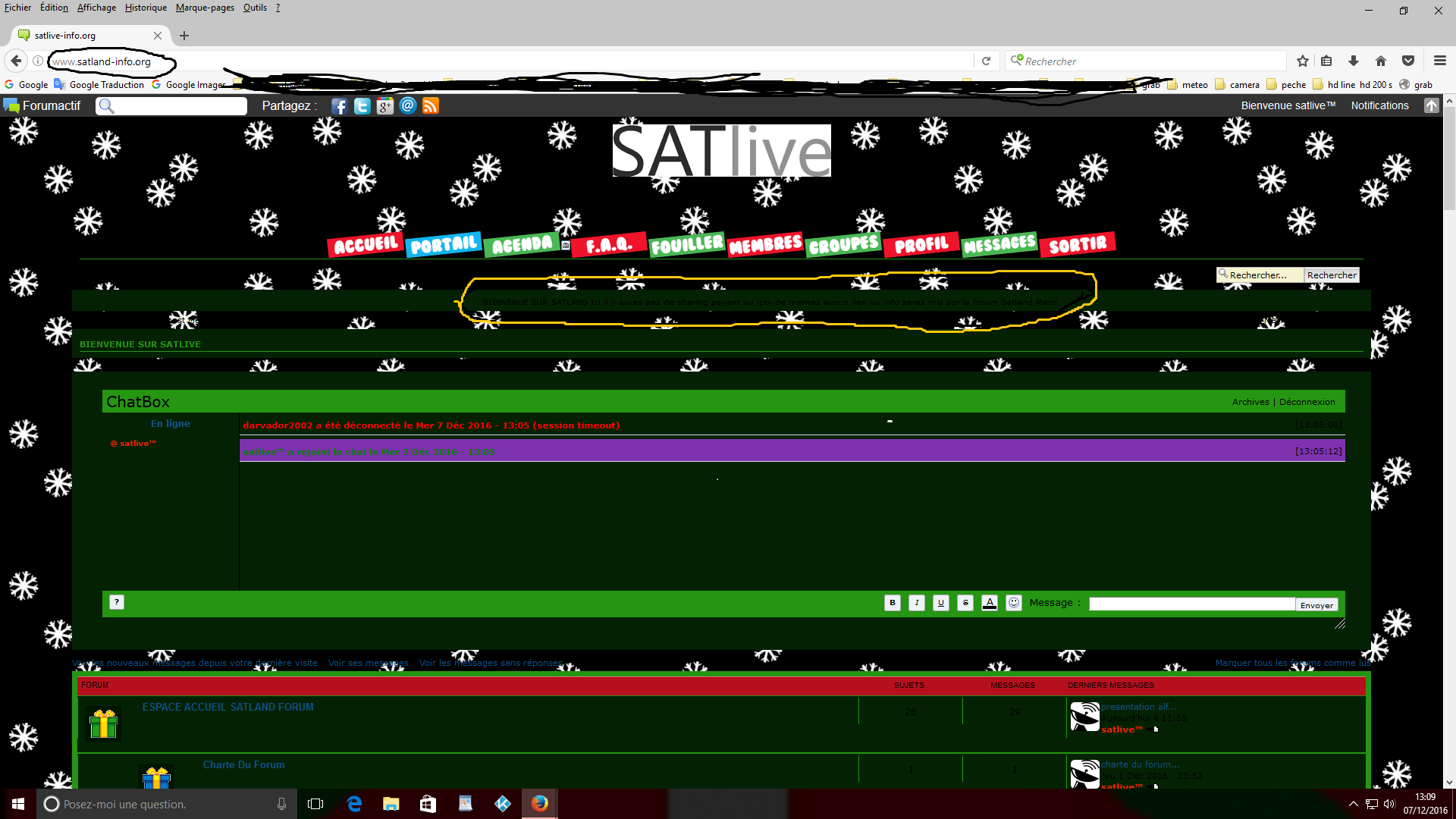Open the AGENDA navigation button
Viewport: 1456px width, 819px height.
coord(522,245)
